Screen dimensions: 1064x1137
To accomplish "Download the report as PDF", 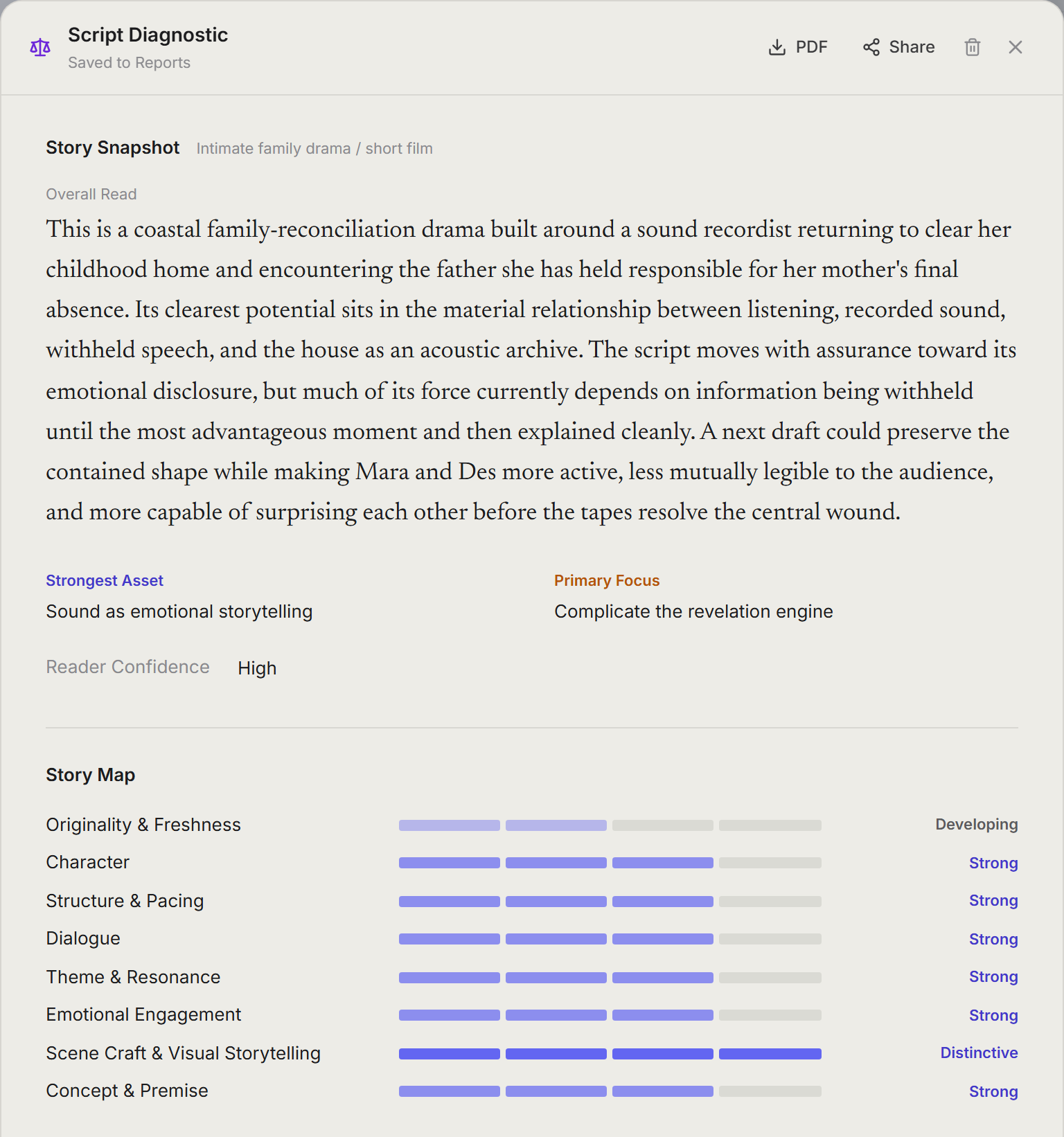I will (x=798, y=47).
